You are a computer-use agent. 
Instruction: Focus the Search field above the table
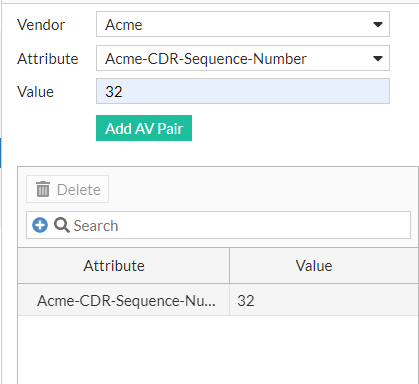pyautogui.click(x=218, y=225)
